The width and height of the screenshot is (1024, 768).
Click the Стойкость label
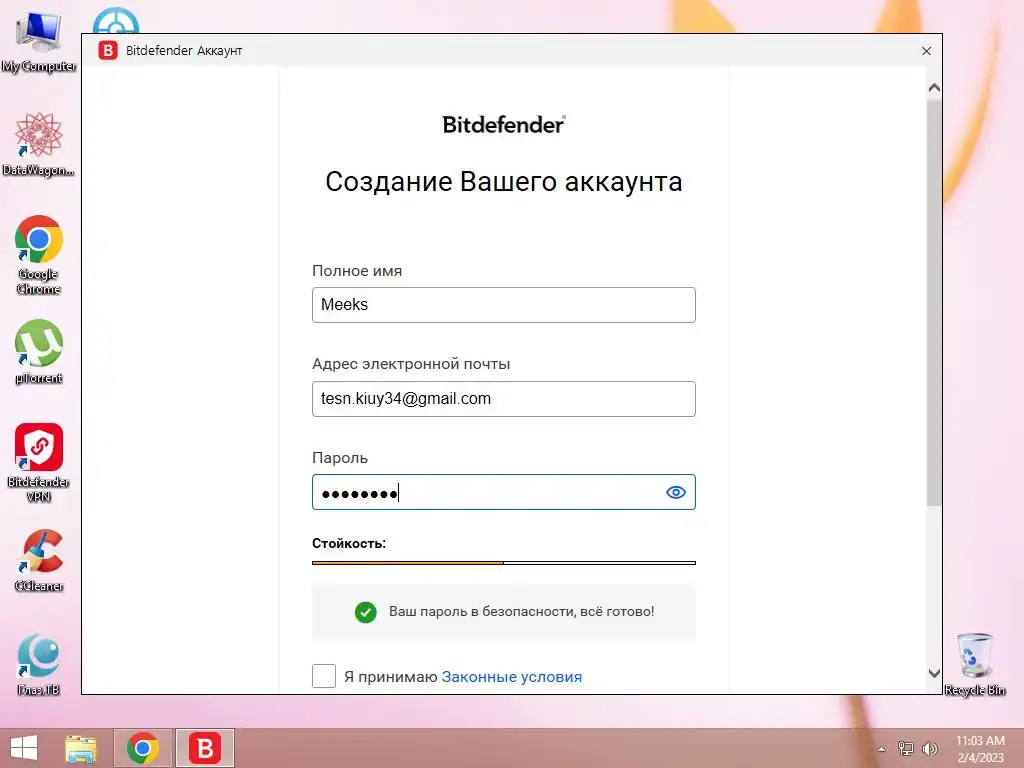349,543
